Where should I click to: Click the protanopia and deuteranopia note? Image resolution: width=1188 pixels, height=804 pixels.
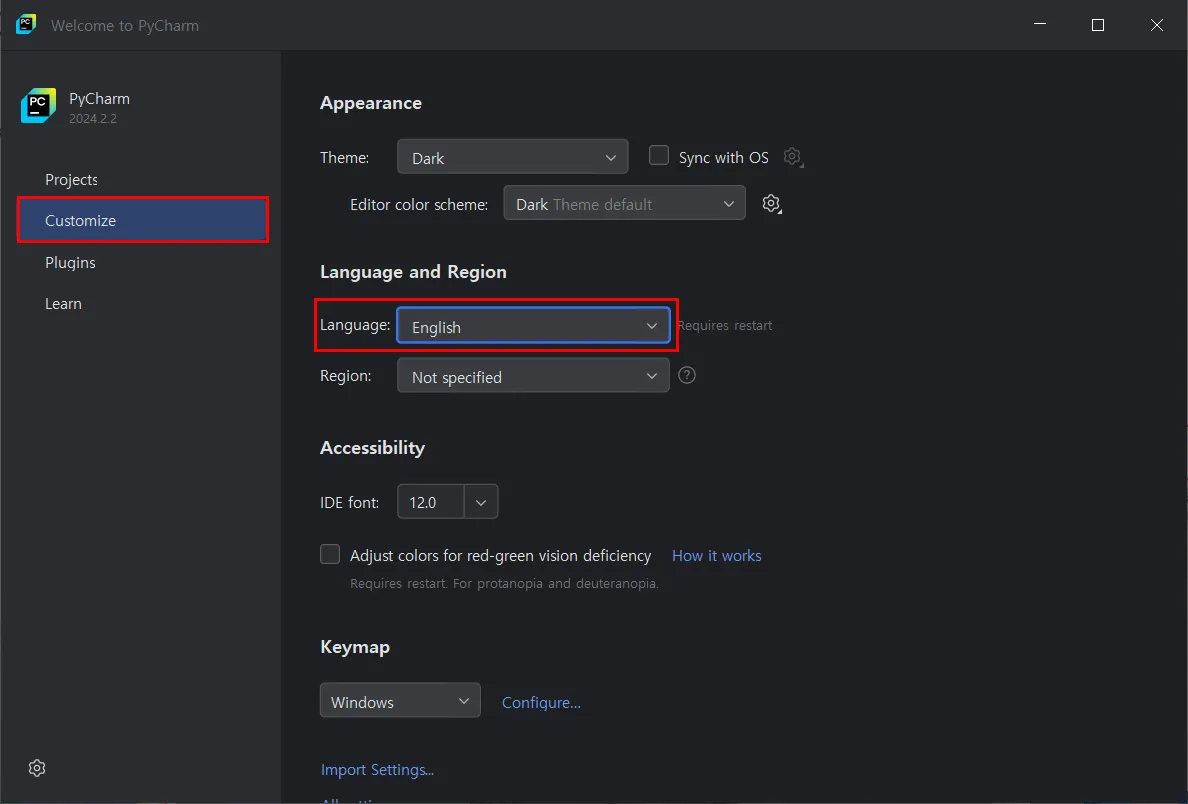point(504,583)
